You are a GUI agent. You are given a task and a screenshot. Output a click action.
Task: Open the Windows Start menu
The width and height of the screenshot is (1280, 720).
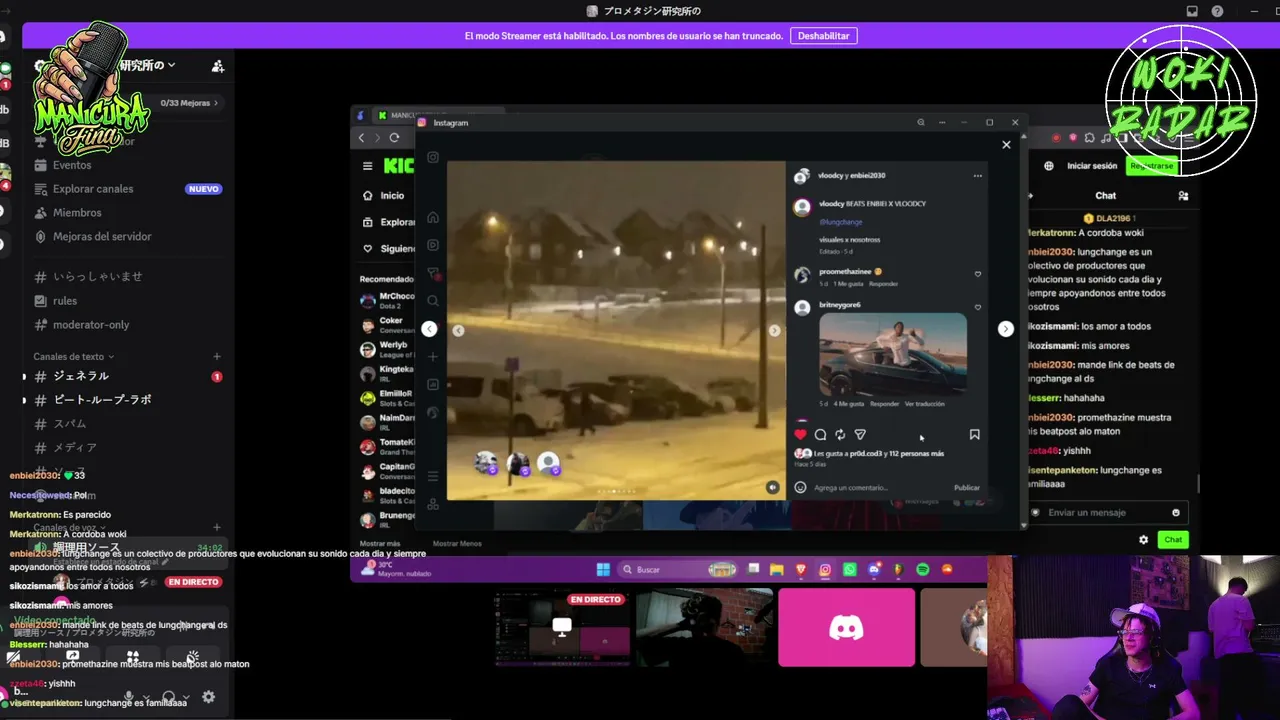click(x=603, y=570)
